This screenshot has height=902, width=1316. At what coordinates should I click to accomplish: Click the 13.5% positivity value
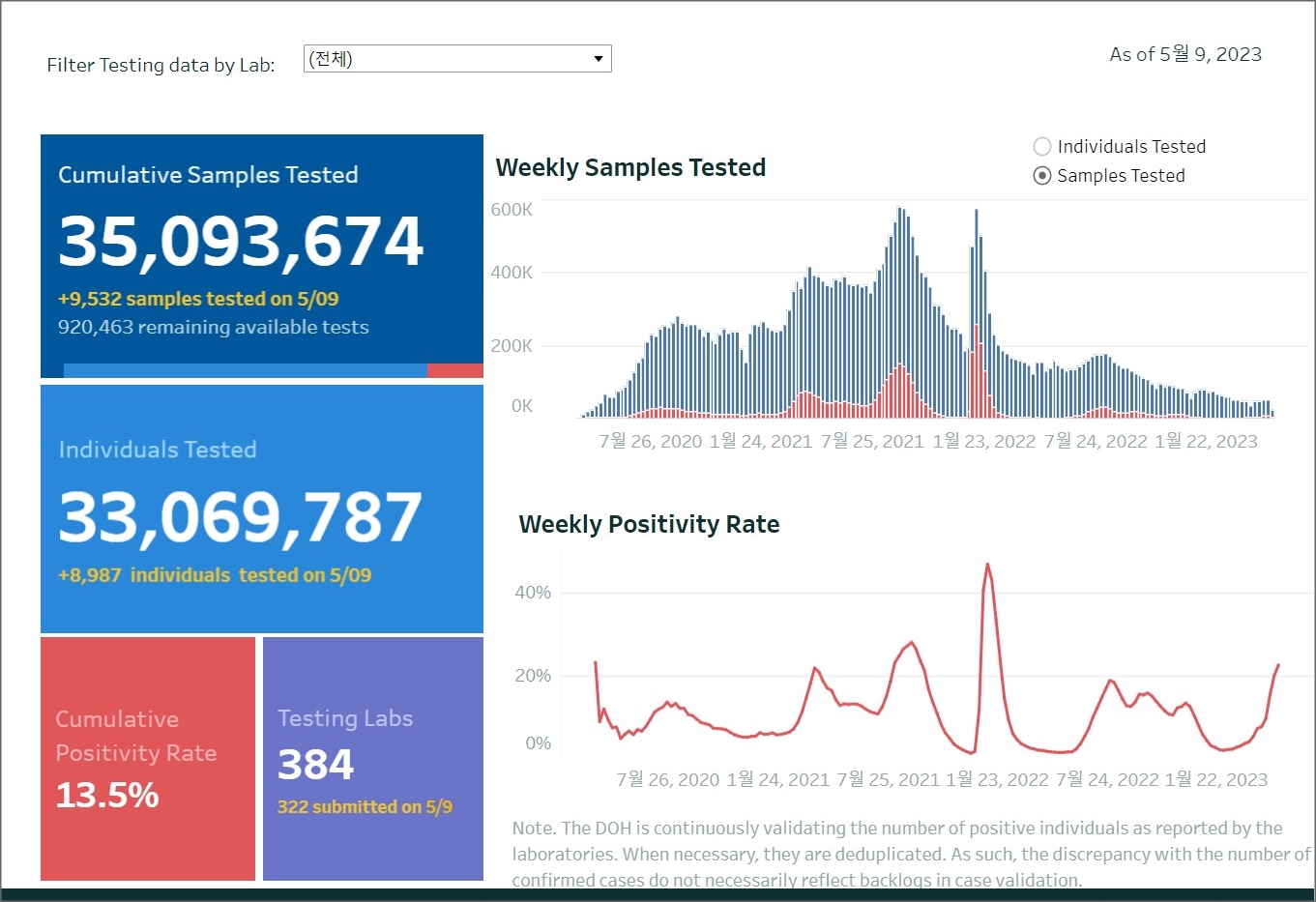coord(107,796)
